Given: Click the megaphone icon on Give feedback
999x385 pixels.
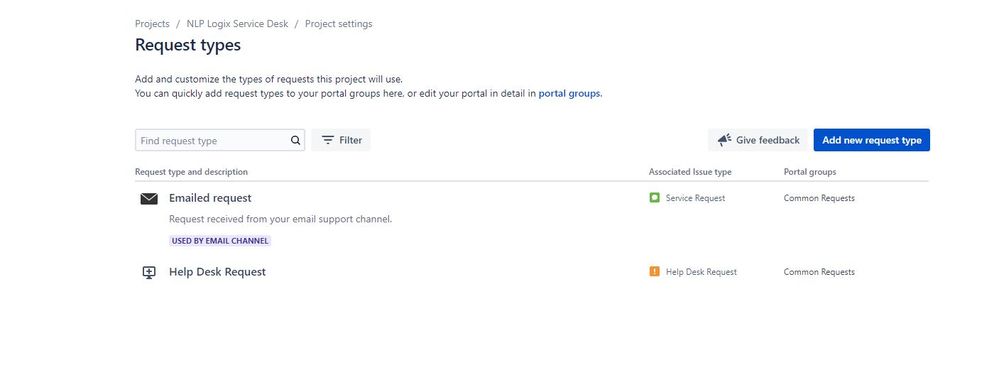Looking at the screenshot, I should point(724,140).
